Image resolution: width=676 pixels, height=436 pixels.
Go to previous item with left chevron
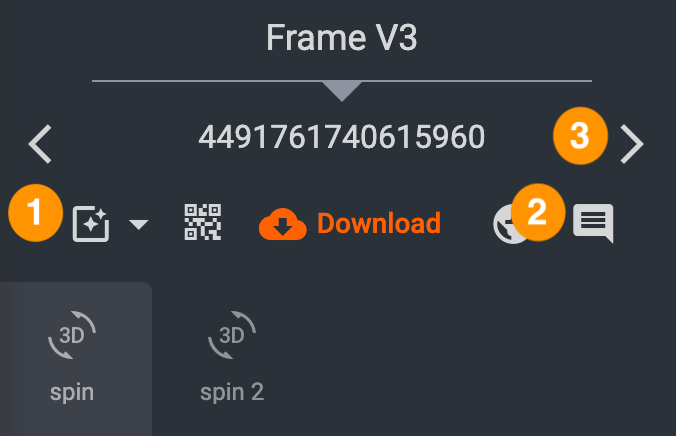pos(40,144)
